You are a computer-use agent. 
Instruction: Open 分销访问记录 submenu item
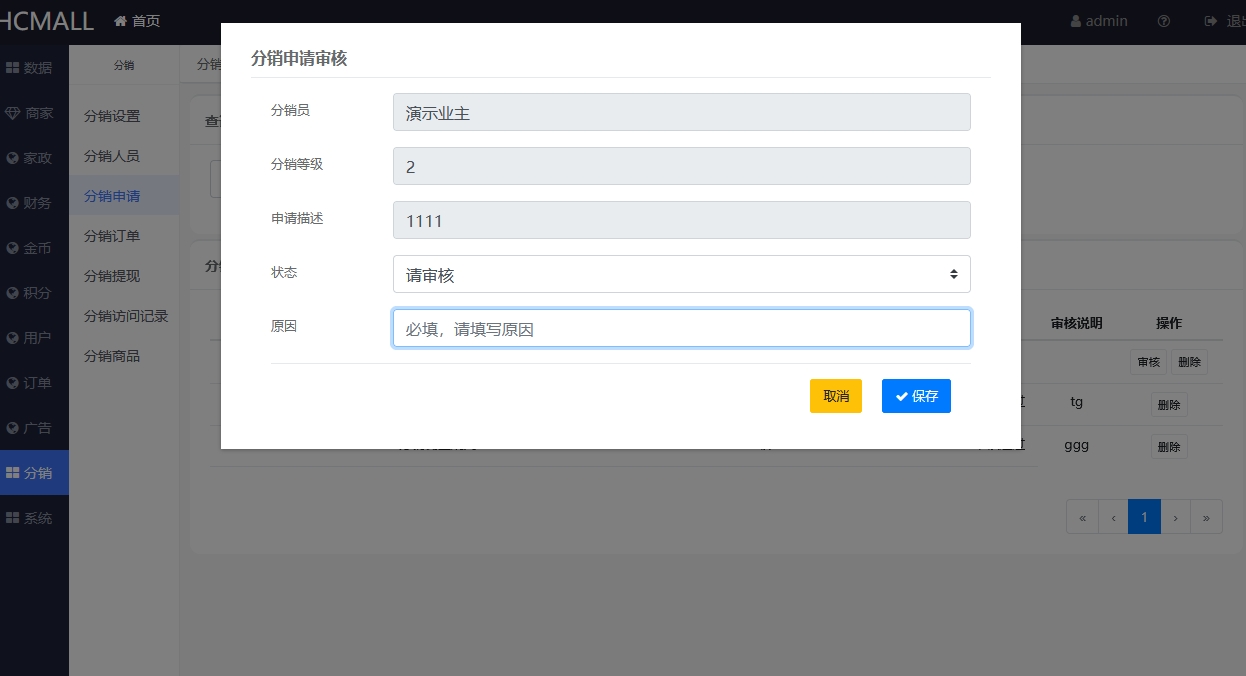[x=126, y=316]
